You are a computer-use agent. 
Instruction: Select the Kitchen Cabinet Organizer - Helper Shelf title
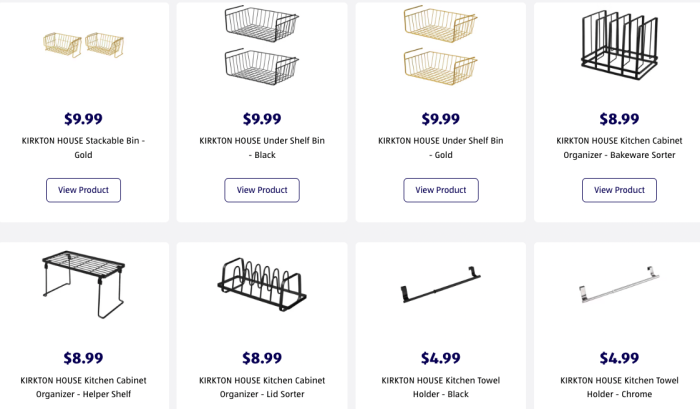(x=83, y=387)
